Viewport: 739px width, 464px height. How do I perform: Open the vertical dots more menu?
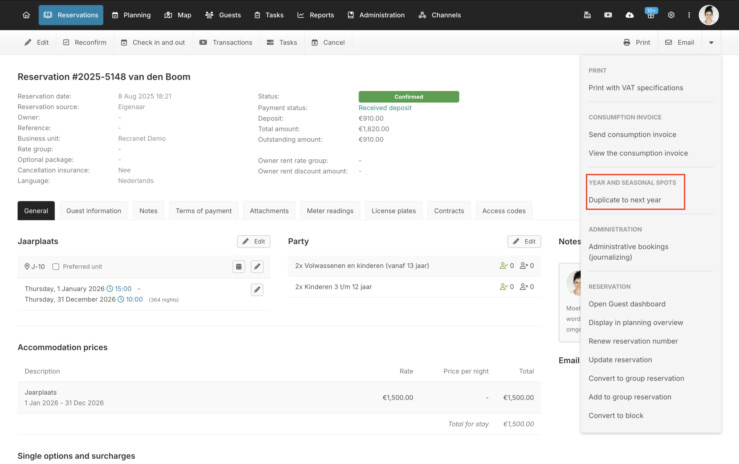[x=689, y=15]
